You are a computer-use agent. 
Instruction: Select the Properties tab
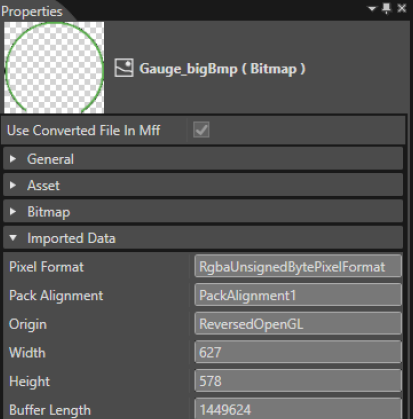32,11
